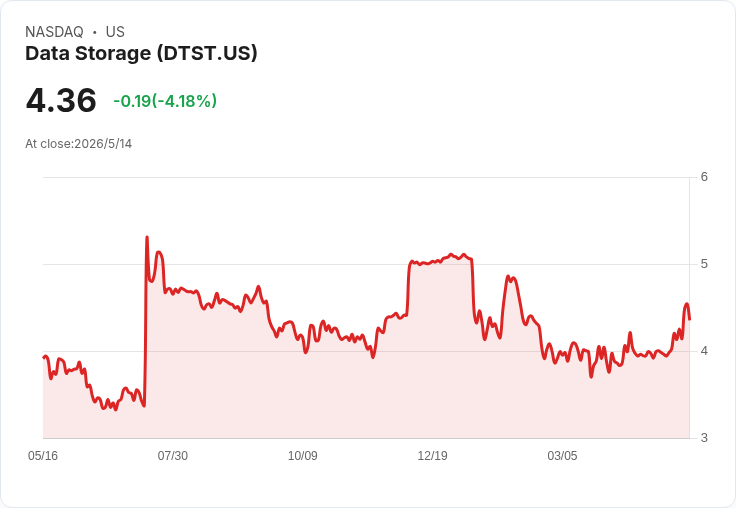Click the At close 2026/5/14 text
This screenshot has height=508, width=736.
[78, 144]
